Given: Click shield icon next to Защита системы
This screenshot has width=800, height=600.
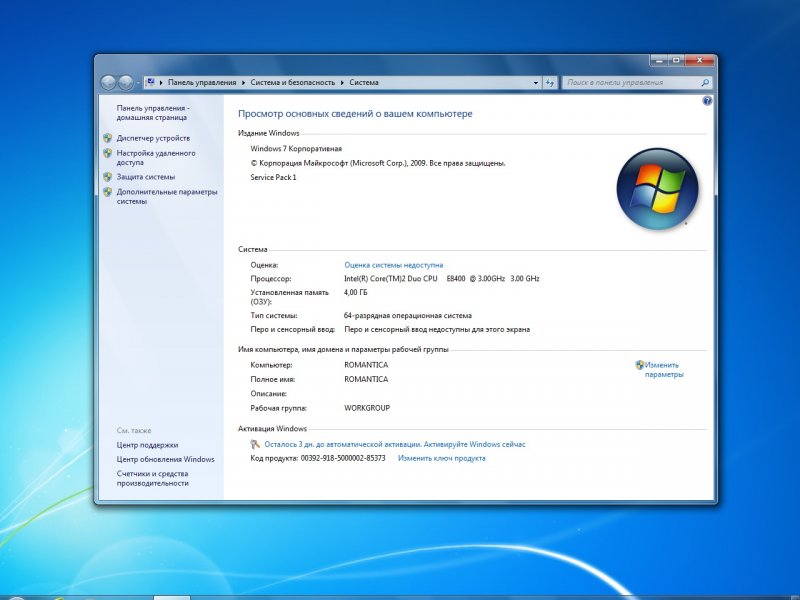Looking at the screenshot, I should 107,177.
